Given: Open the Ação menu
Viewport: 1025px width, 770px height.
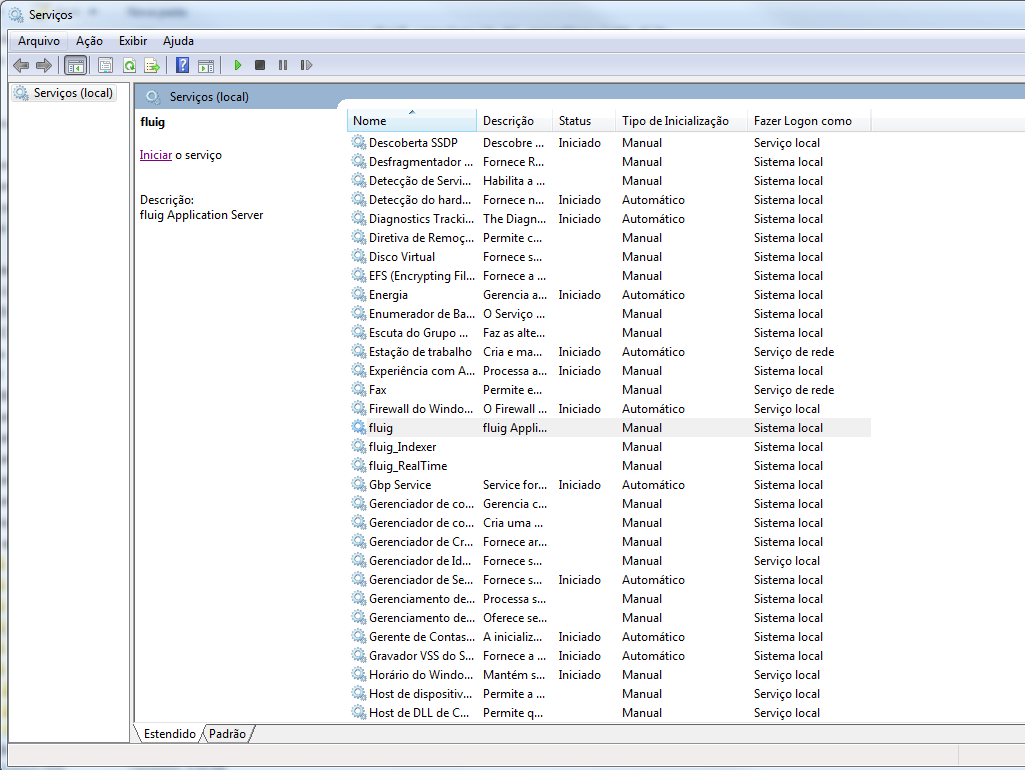Looking at the screenshot, I should pyautogui.click(x=89, y=41).
